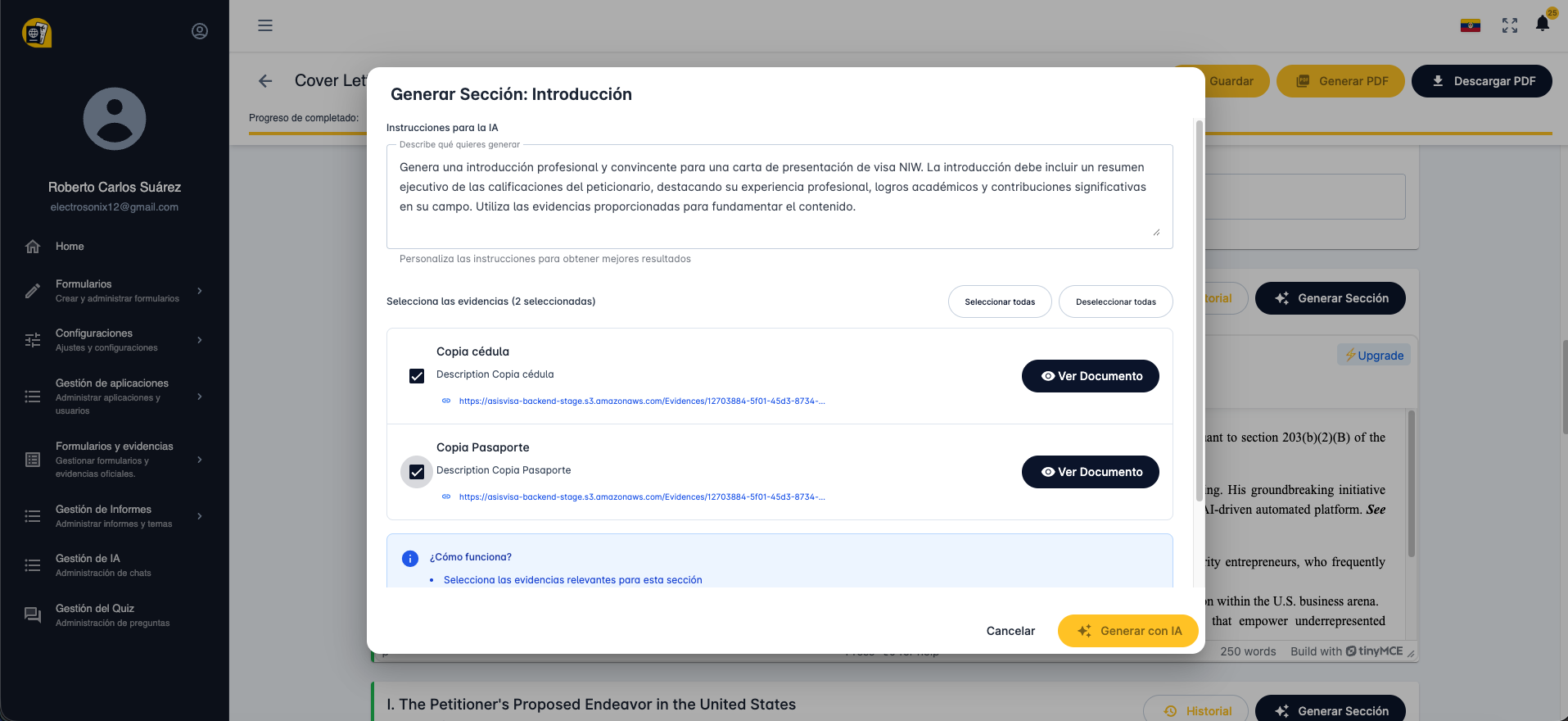Click Cancelar to dismiss the dialog
1568x721 pixels.
[x=1010, y=631]
